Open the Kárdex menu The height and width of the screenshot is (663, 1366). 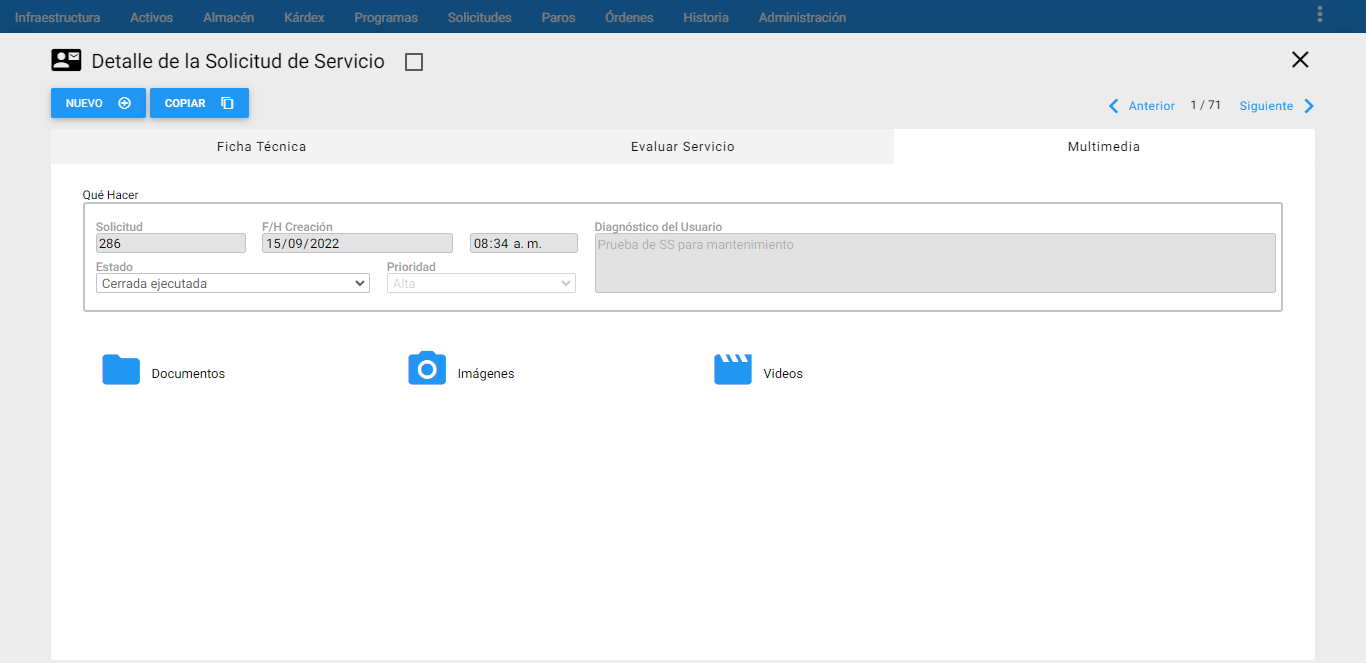(304, 17)
